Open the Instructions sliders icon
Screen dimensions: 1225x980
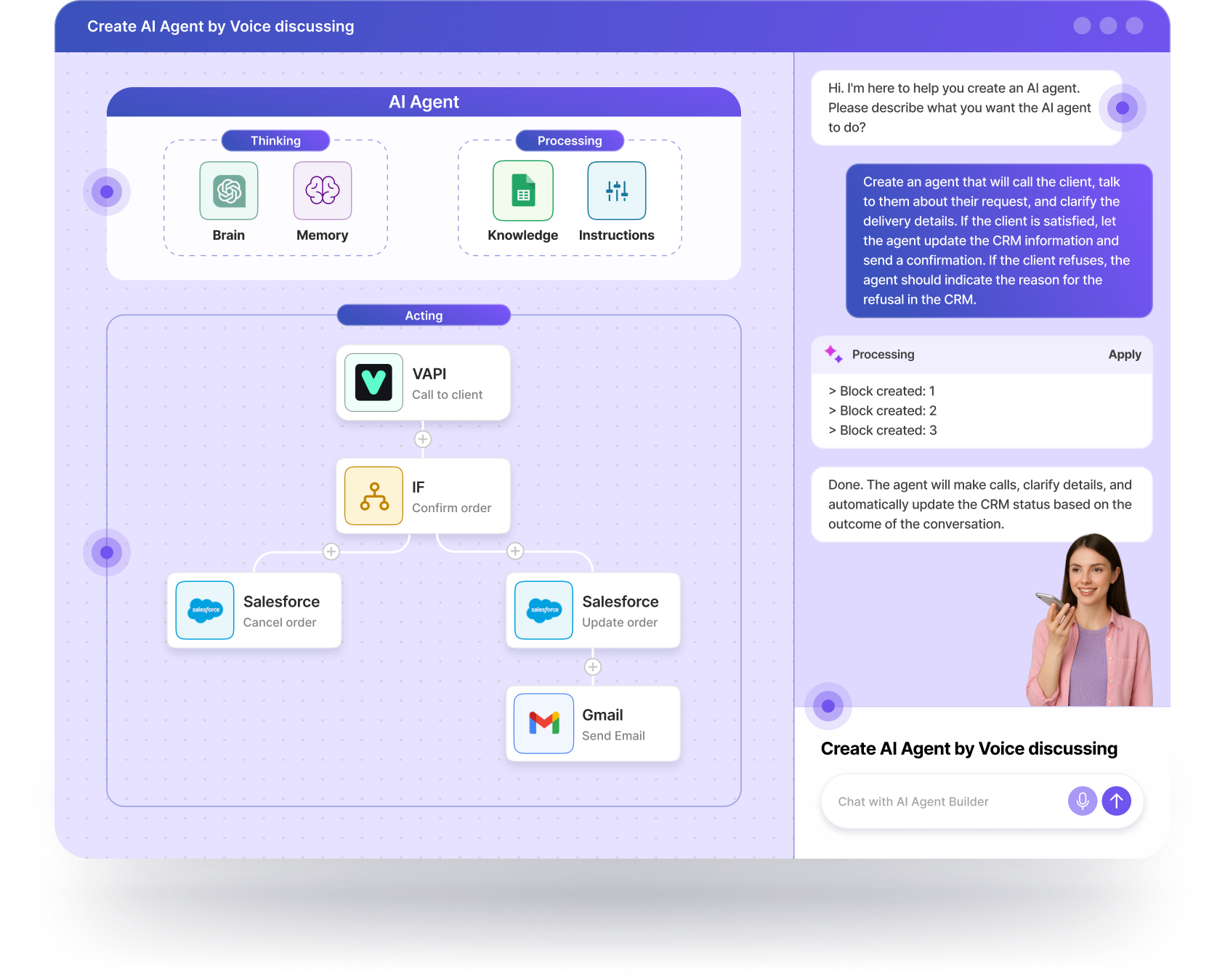[616, 191]
